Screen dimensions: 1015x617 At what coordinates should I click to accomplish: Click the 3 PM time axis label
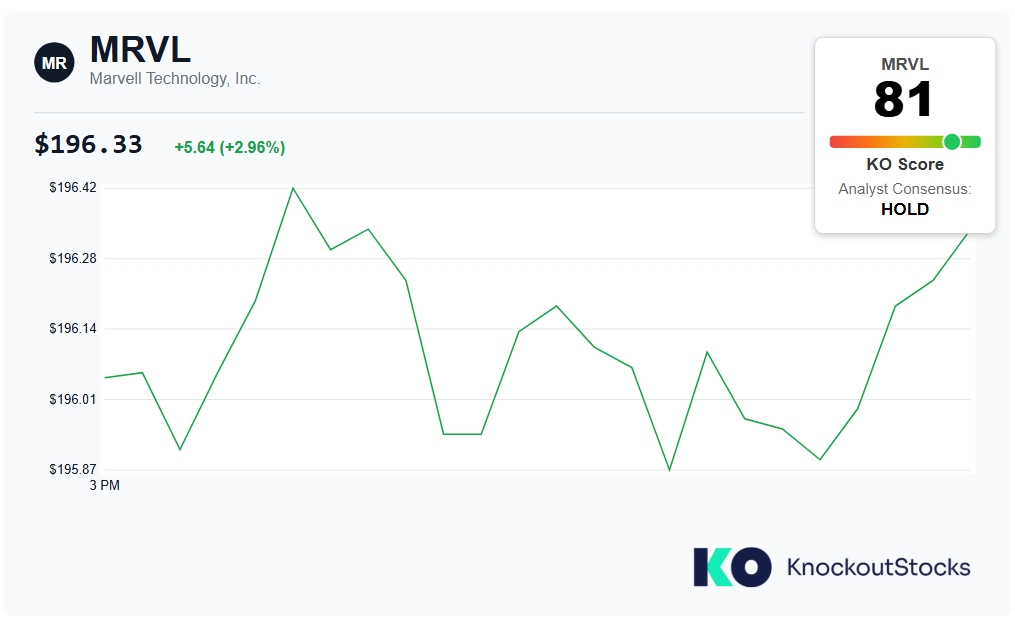click(104, 485)
